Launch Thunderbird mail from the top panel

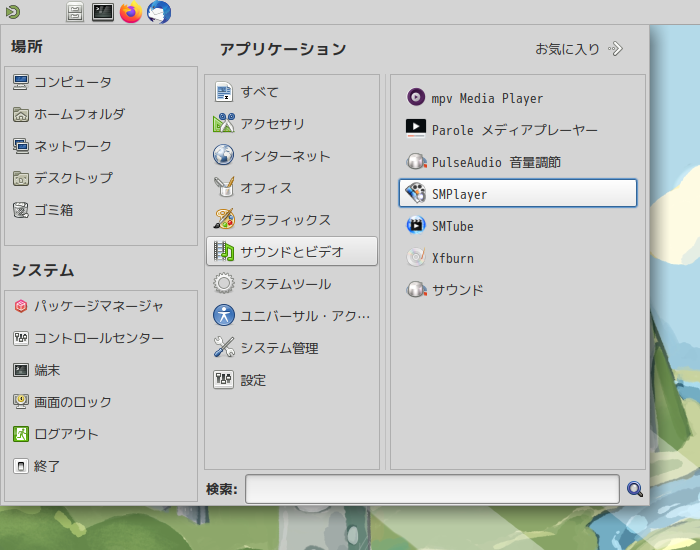[159, 12]
